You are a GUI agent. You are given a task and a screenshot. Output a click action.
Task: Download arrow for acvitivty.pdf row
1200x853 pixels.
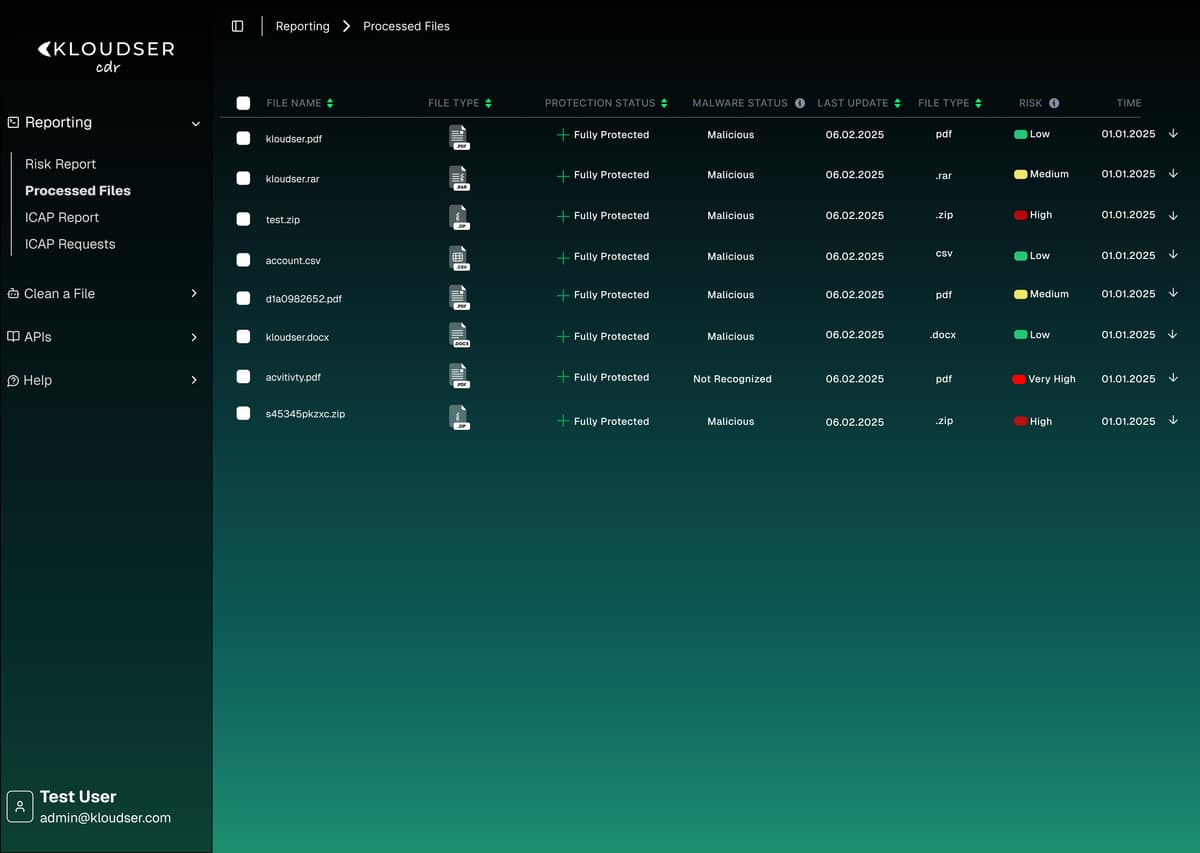click(x=1173, y=378)
